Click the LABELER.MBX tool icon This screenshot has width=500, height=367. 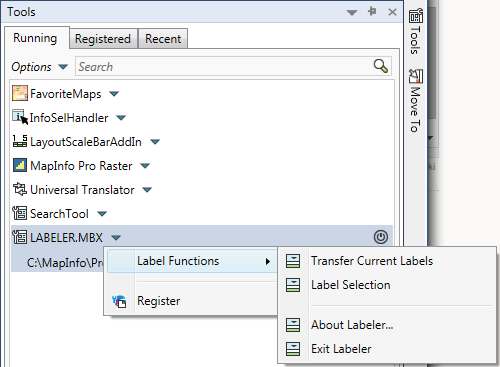(20, 237)
